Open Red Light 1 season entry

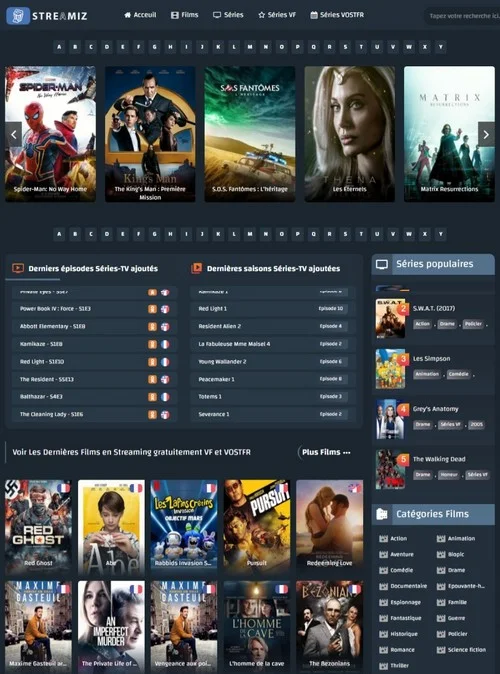coord(273,309)
